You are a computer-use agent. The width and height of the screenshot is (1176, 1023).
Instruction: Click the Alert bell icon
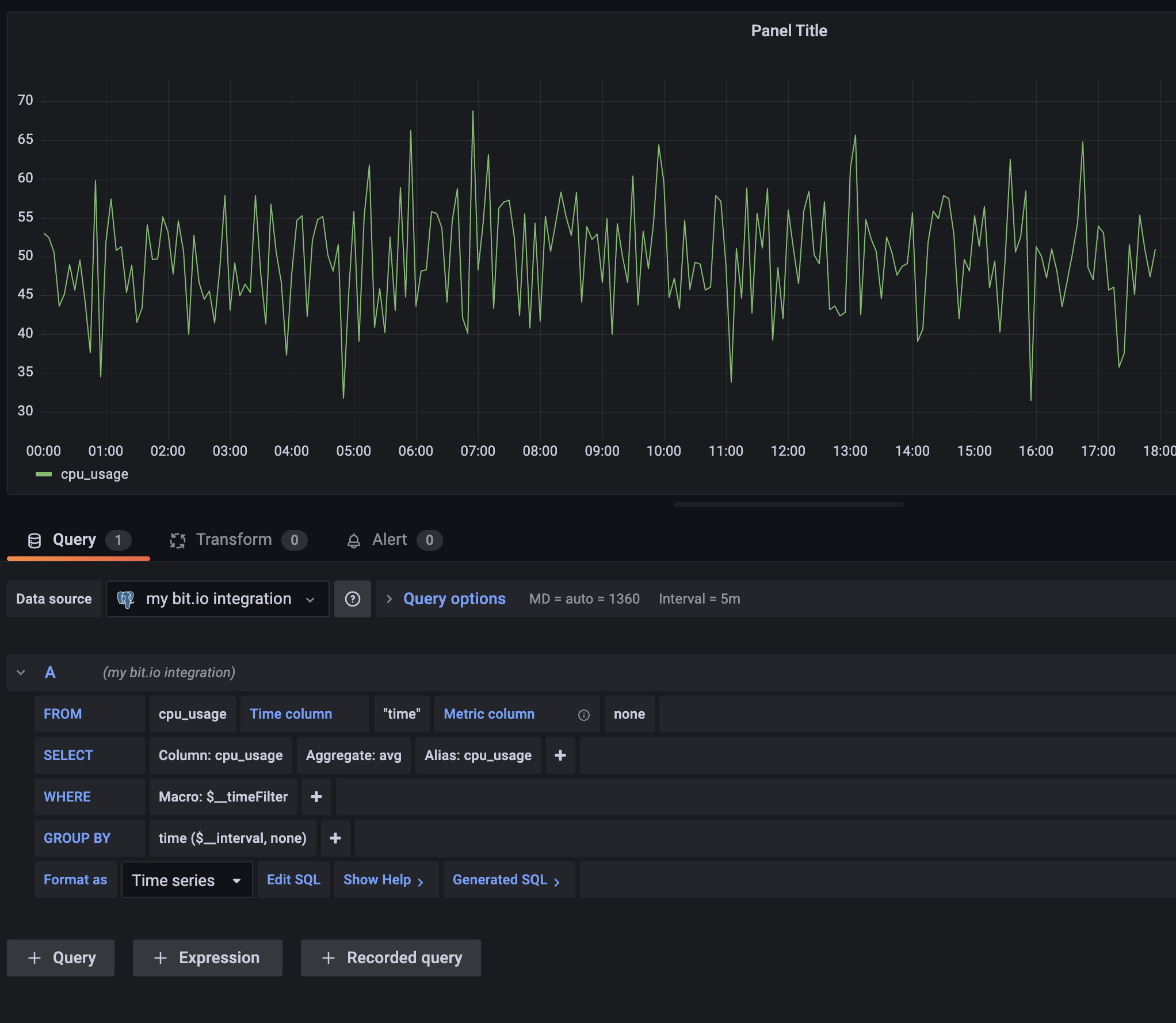click(353, 540)
